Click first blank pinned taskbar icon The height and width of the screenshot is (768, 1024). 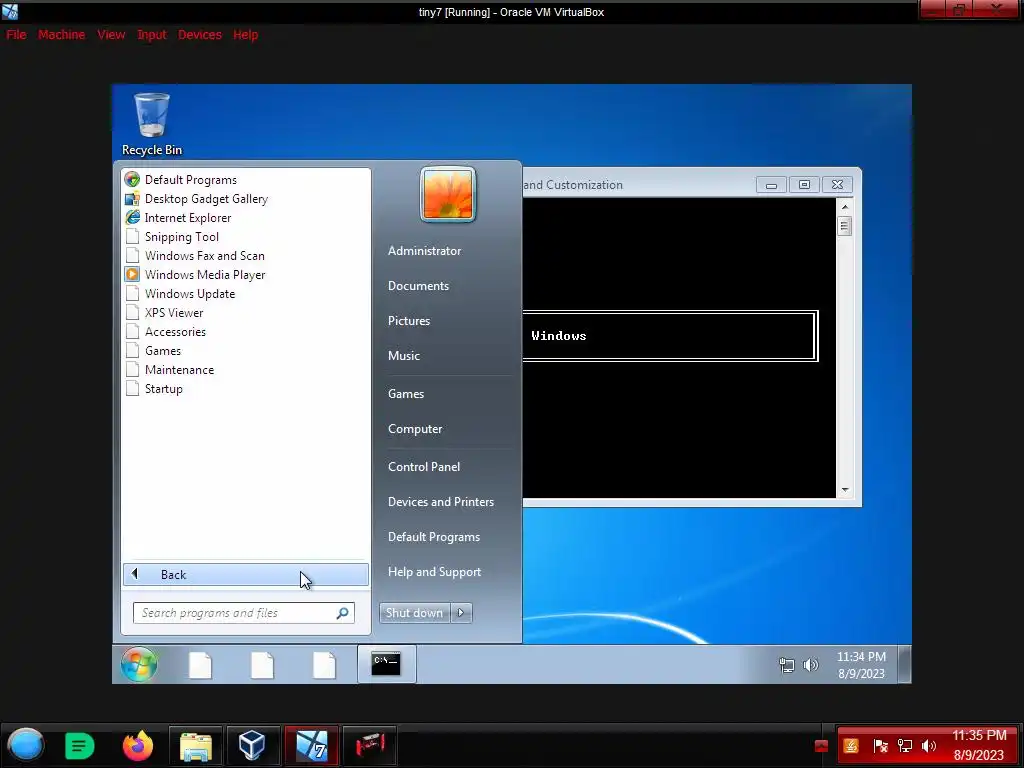coord(200,665)
